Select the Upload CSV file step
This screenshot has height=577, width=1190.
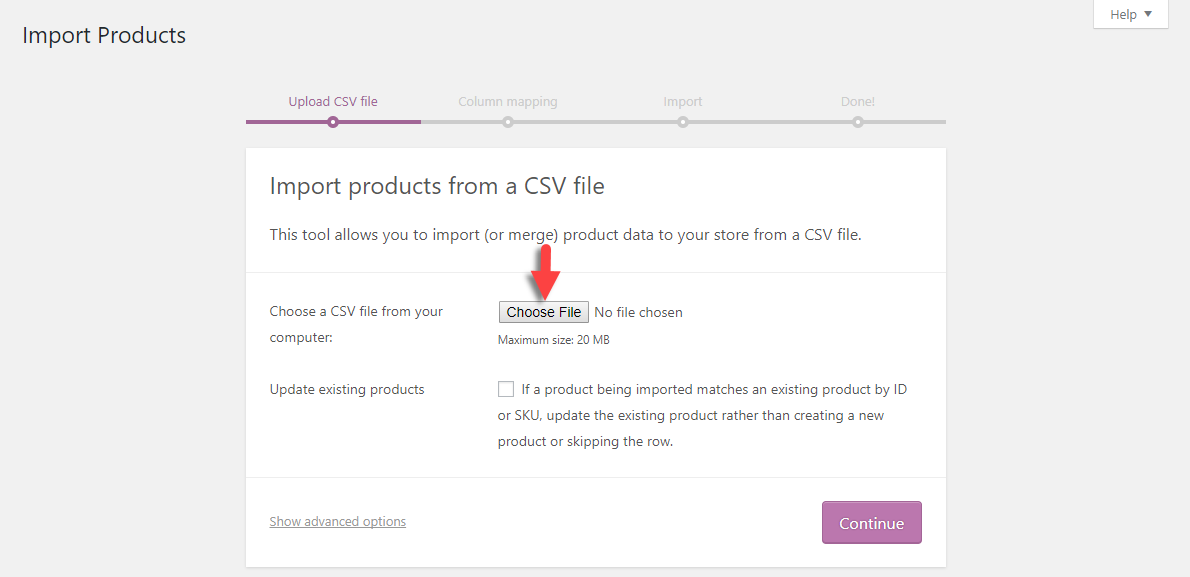332,102
